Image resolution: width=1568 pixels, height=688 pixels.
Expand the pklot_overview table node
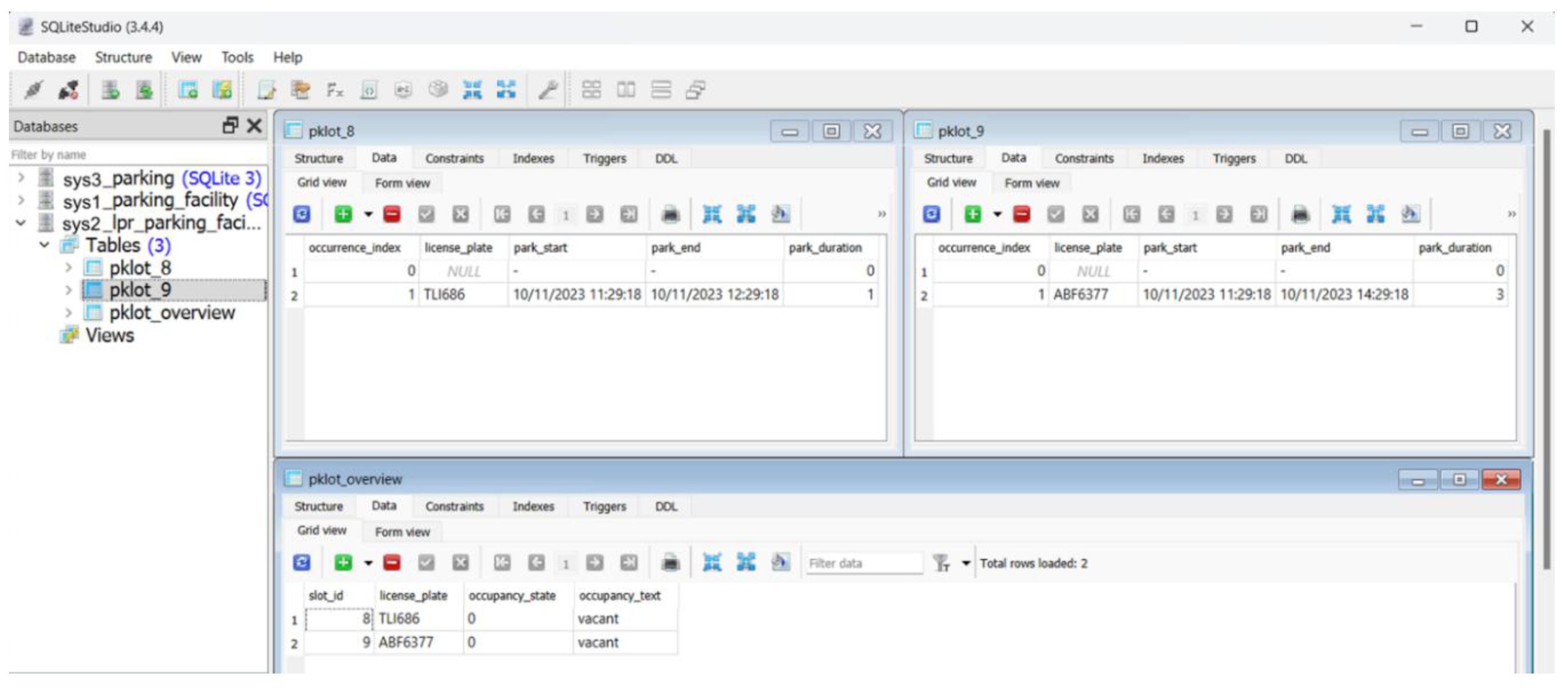[x=69, y=312]
